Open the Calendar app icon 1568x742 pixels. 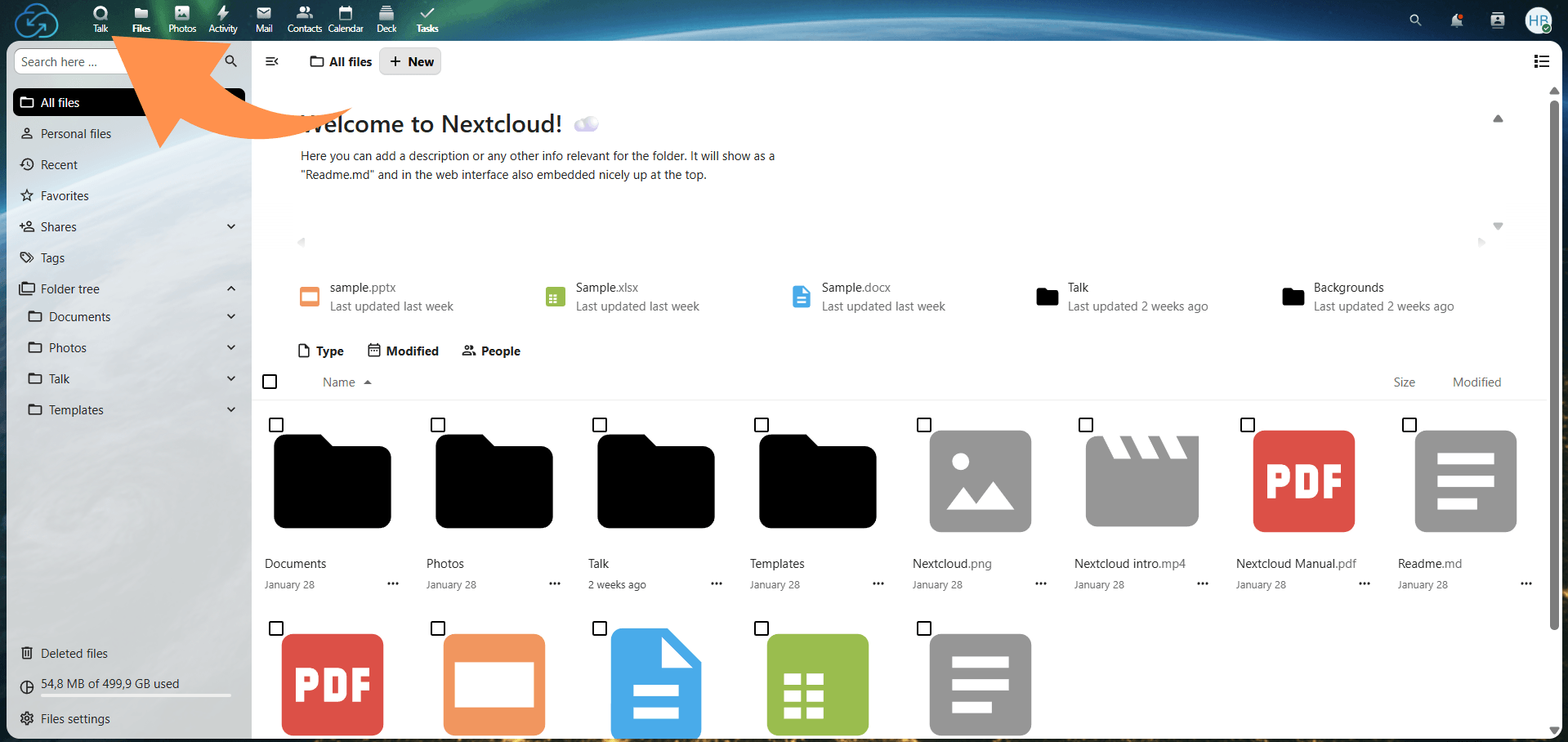coord(345,20)
